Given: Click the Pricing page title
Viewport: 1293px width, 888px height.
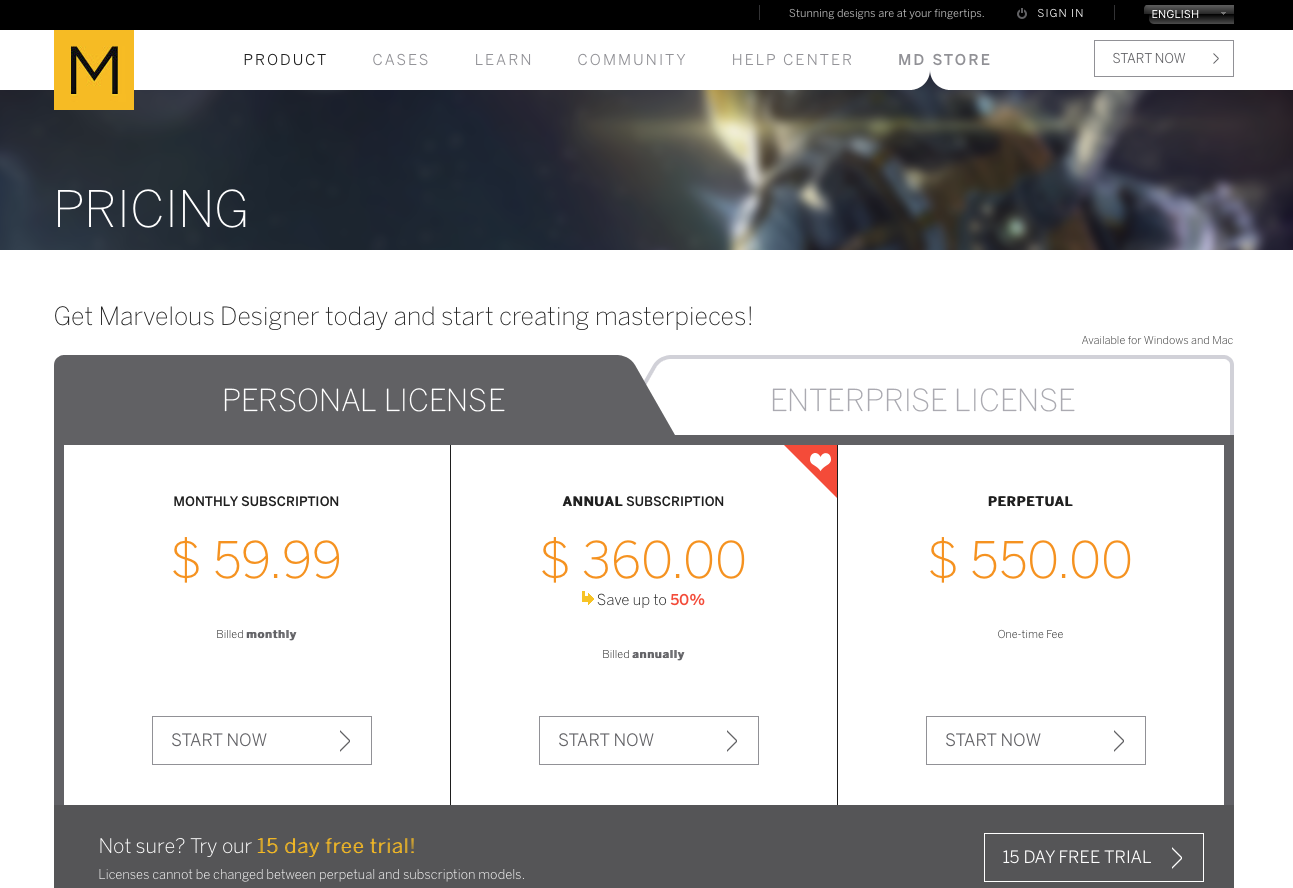Looking at the screenshot, I should [x=151, y=210].
